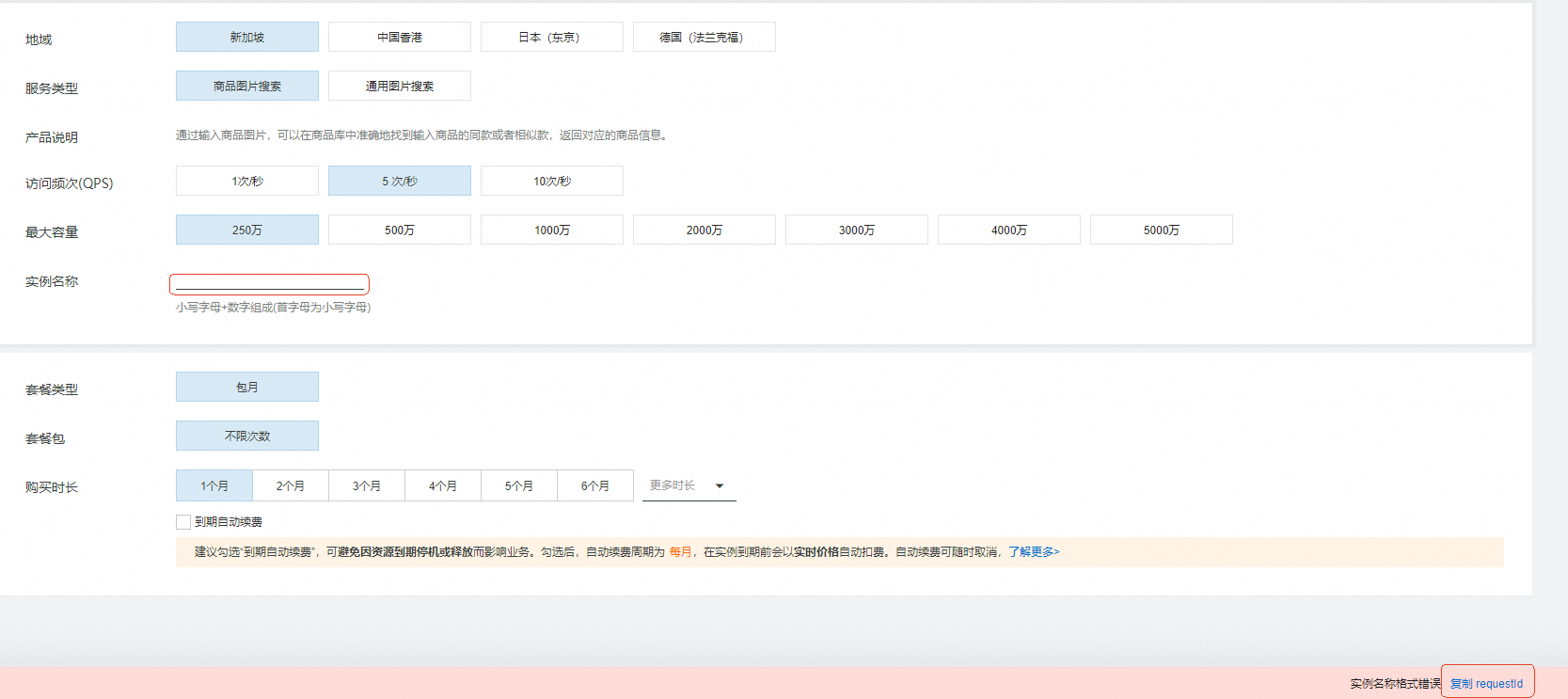The image size is (1568, 699).
Task: Enable the 到期自动续费 checkbox
Action: click(183, 522)
